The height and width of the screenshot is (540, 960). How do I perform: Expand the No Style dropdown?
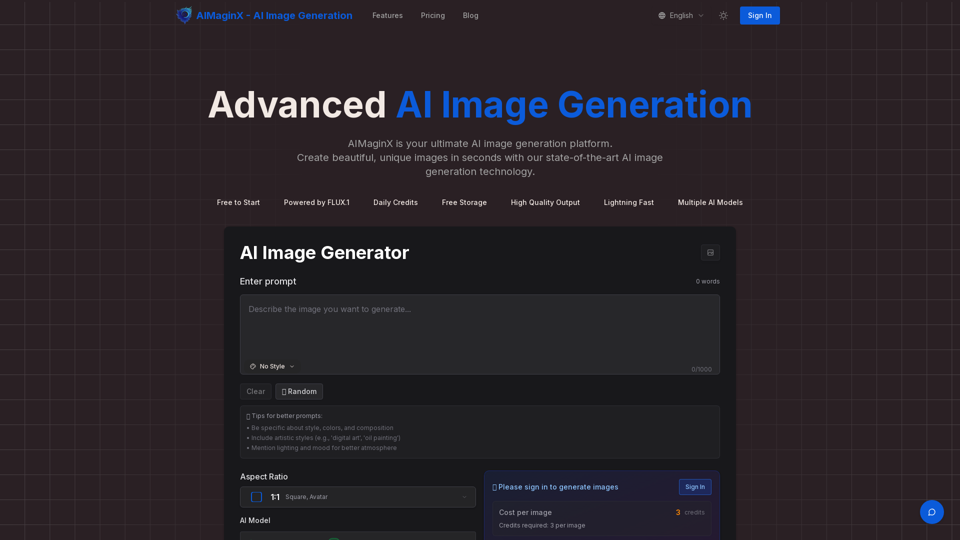pyautogui.click(x=272, y=366)
